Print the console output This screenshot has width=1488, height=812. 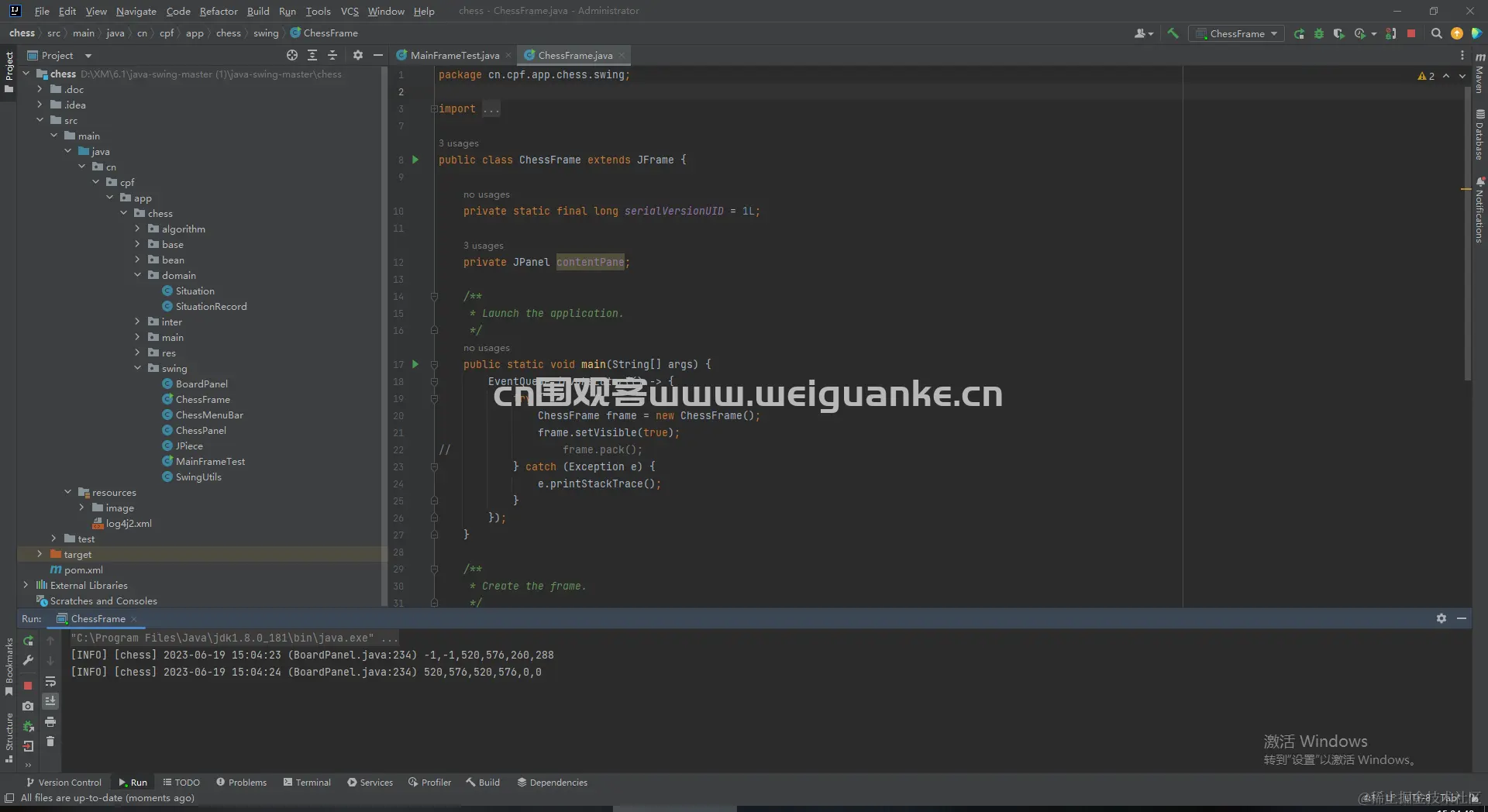point(50,721)
